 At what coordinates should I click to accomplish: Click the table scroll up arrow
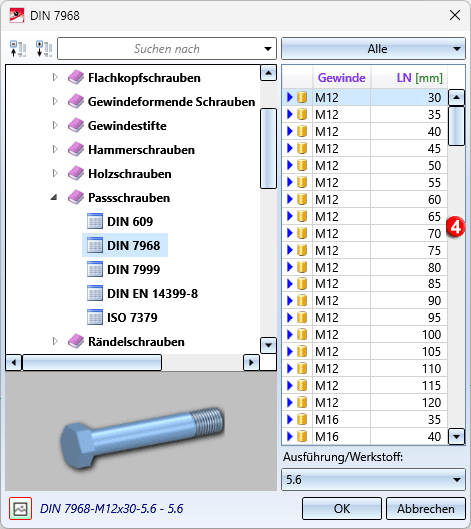click(x=456, y=98)
